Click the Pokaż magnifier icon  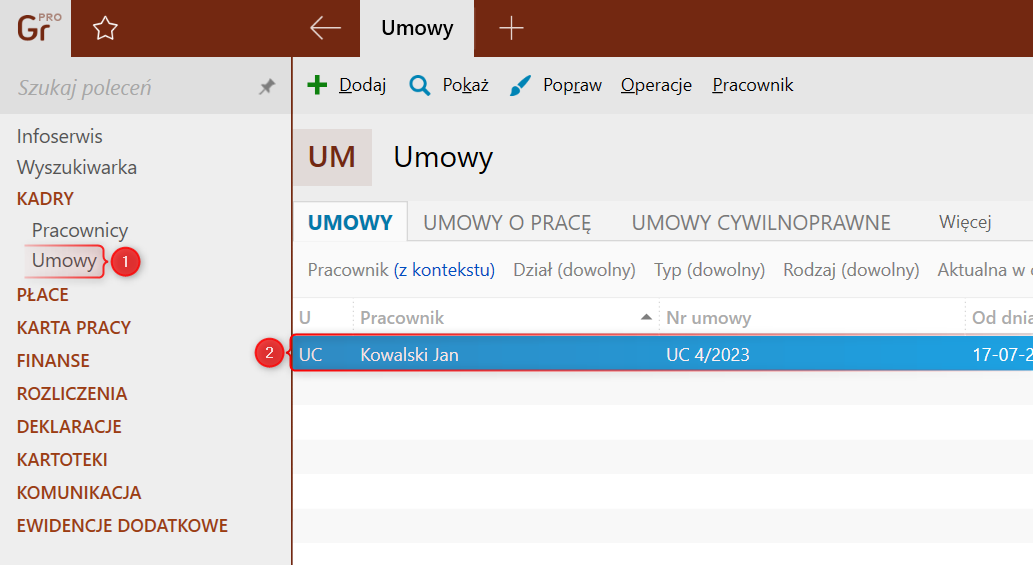pyautogui.click(x=420, y=85)
